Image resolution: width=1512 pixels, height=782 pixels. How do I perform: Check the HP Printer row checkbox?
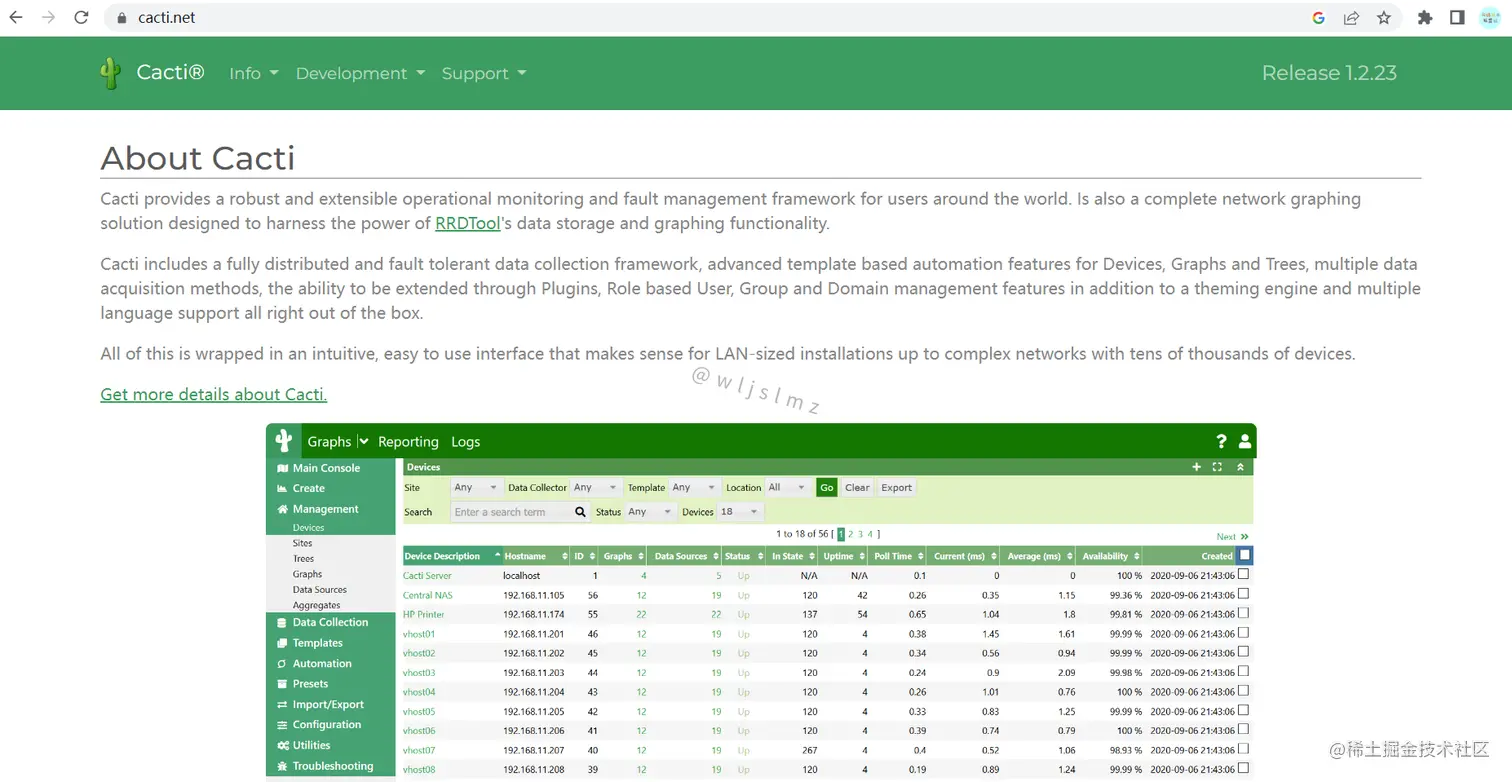(1244, 614)
